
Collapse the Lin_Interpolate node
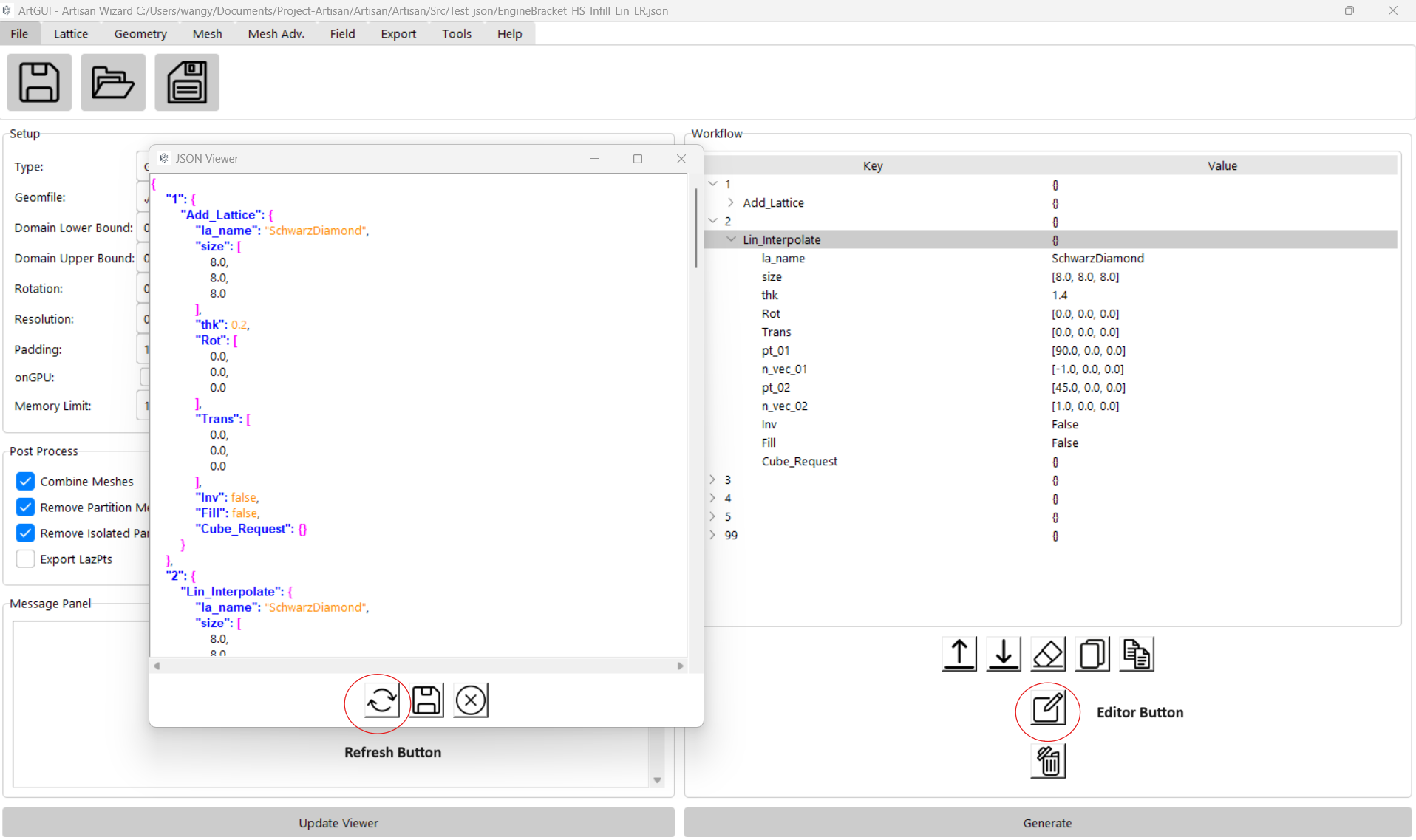click(x=731, y=239)
